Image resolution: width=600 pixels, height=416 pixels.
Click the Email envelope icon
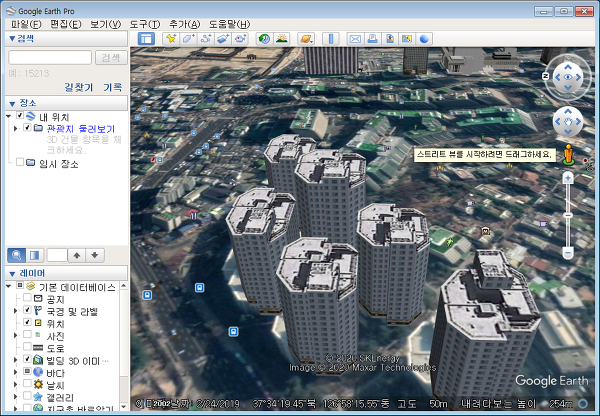pyautogui.click(x=355, y=39)
